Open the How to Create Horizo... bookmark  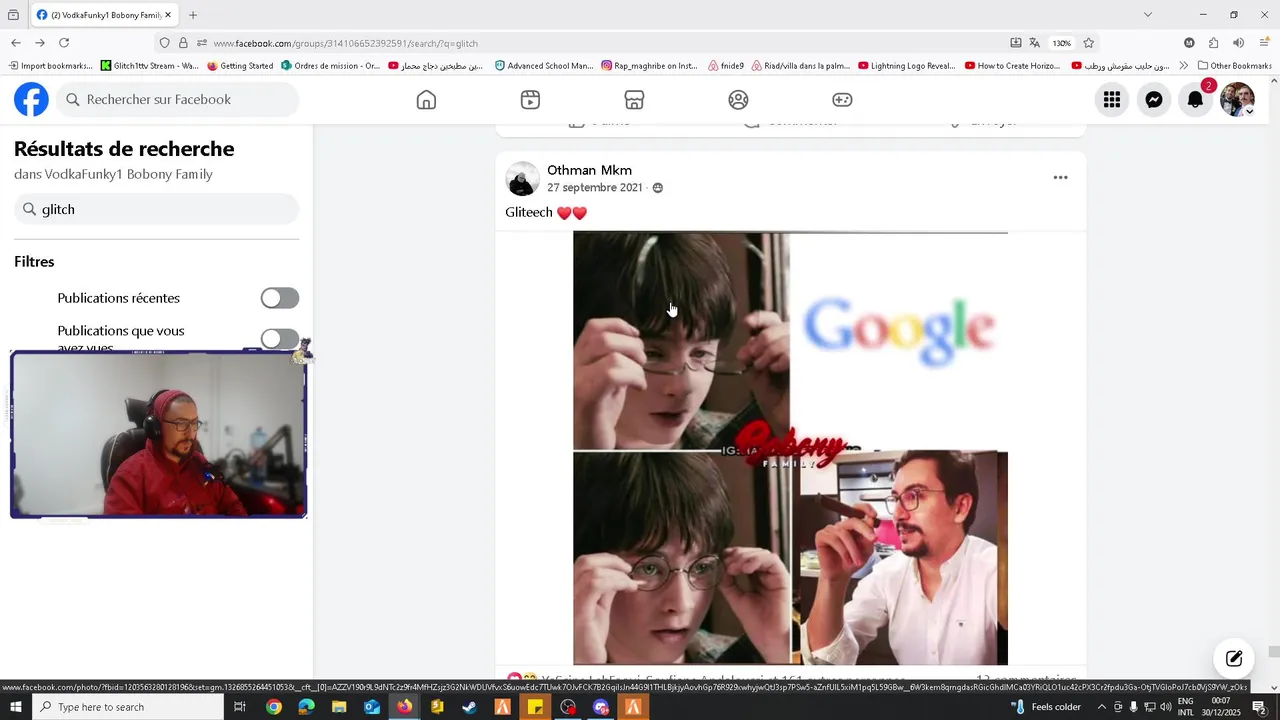[1013, 66]
